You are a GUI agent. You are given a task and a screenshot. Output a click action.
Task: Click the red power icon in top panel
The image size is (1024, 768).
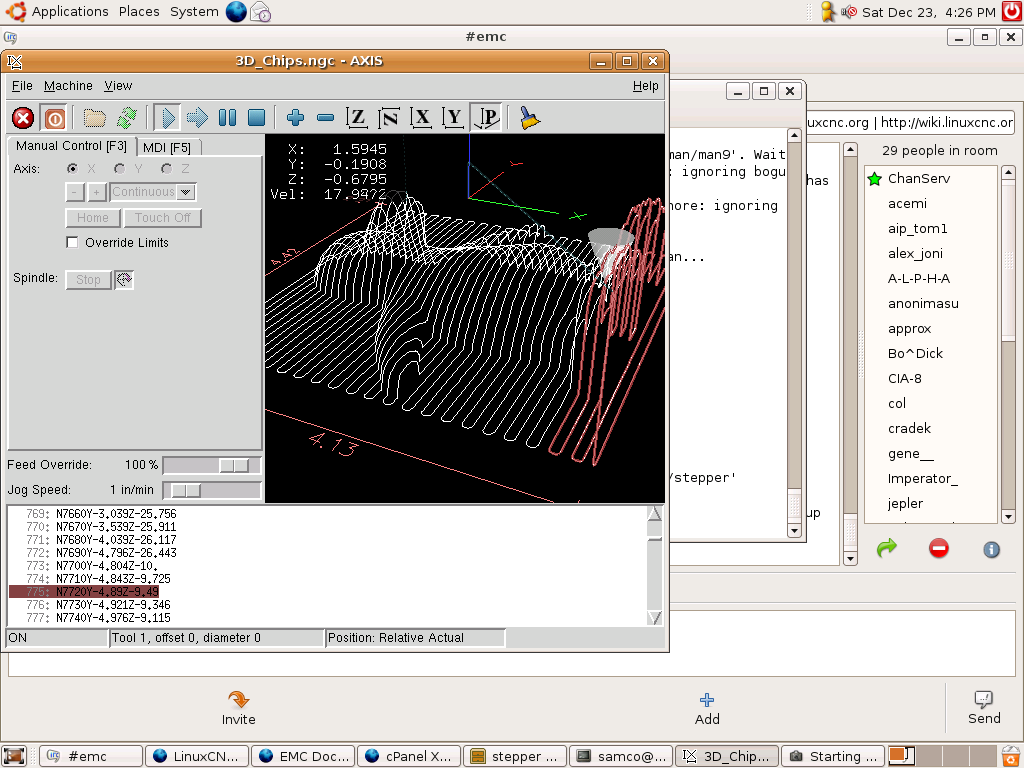tap(1012, 12)
